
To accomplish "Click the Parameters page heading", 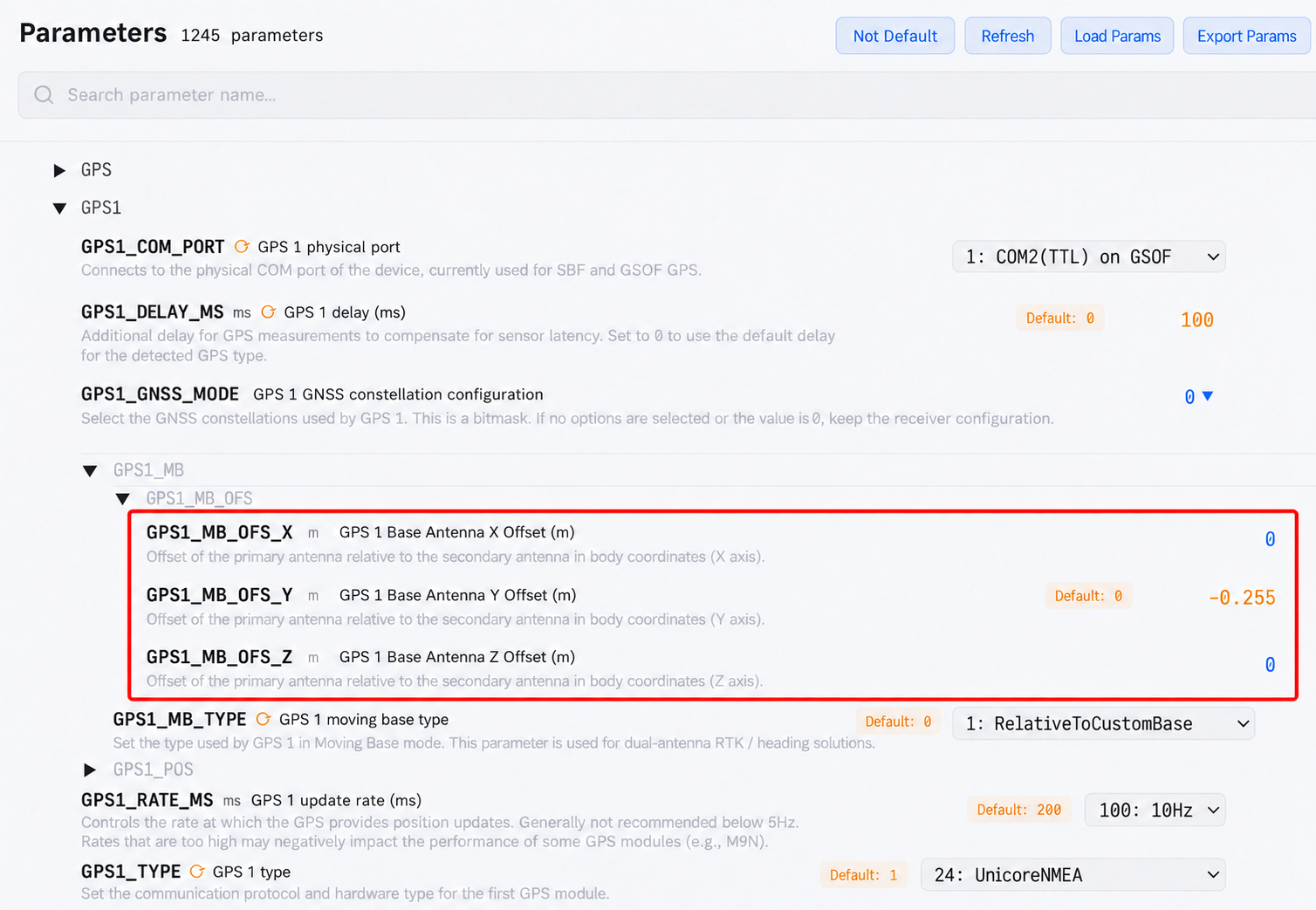I will [93, 33].
